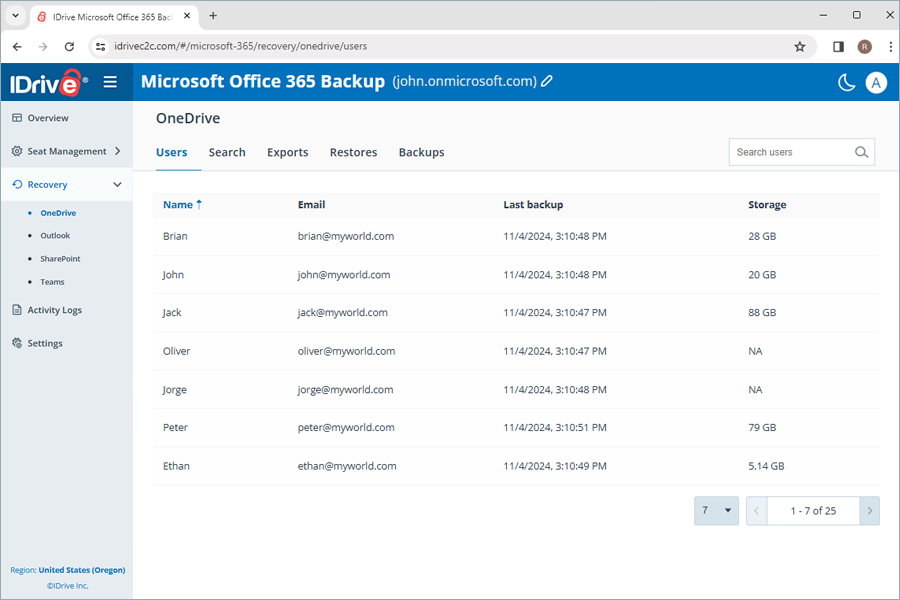Select Outlook under Recovery
900x600 pixels.
(x=55, y=235)
